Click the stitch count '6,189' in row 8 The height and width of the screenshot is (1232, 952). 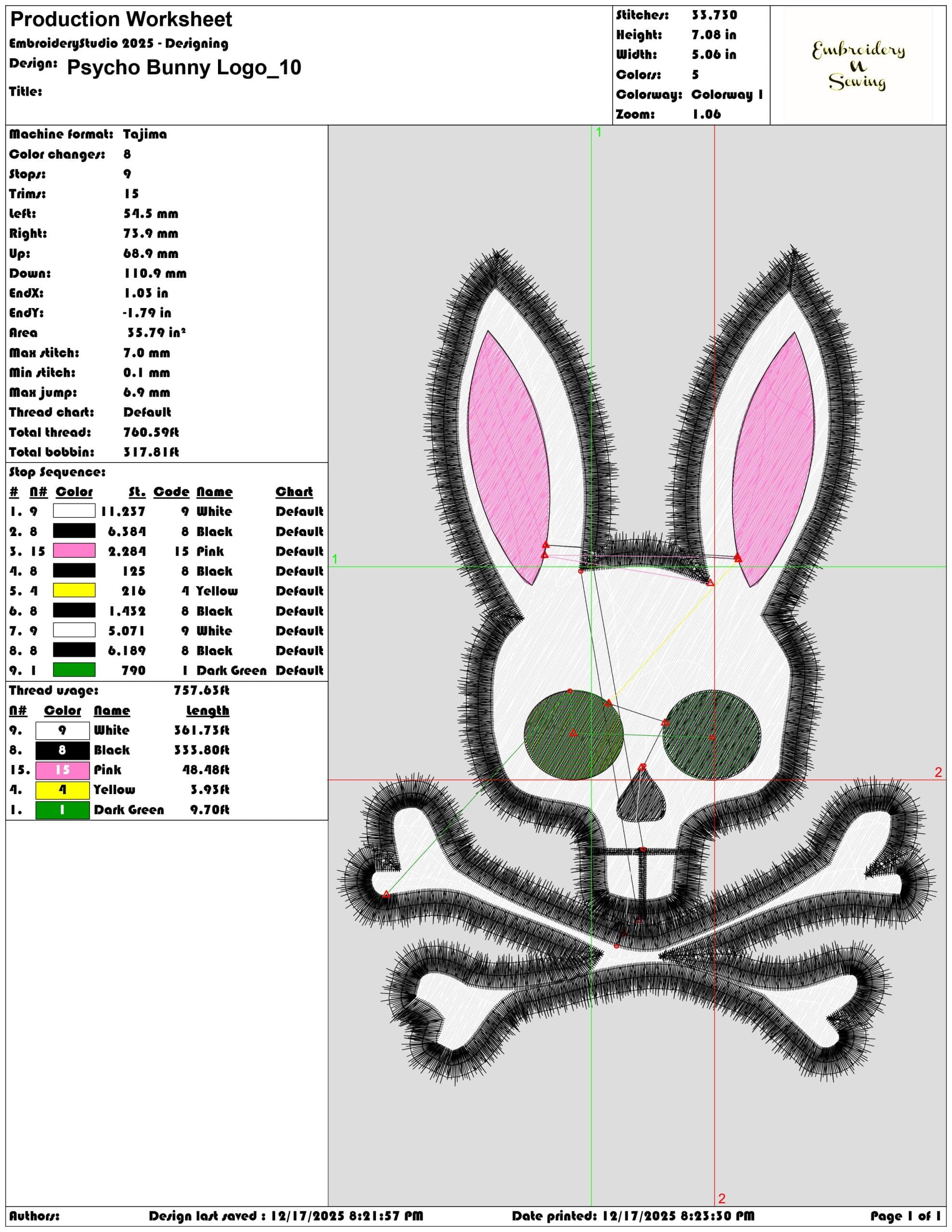127,651
